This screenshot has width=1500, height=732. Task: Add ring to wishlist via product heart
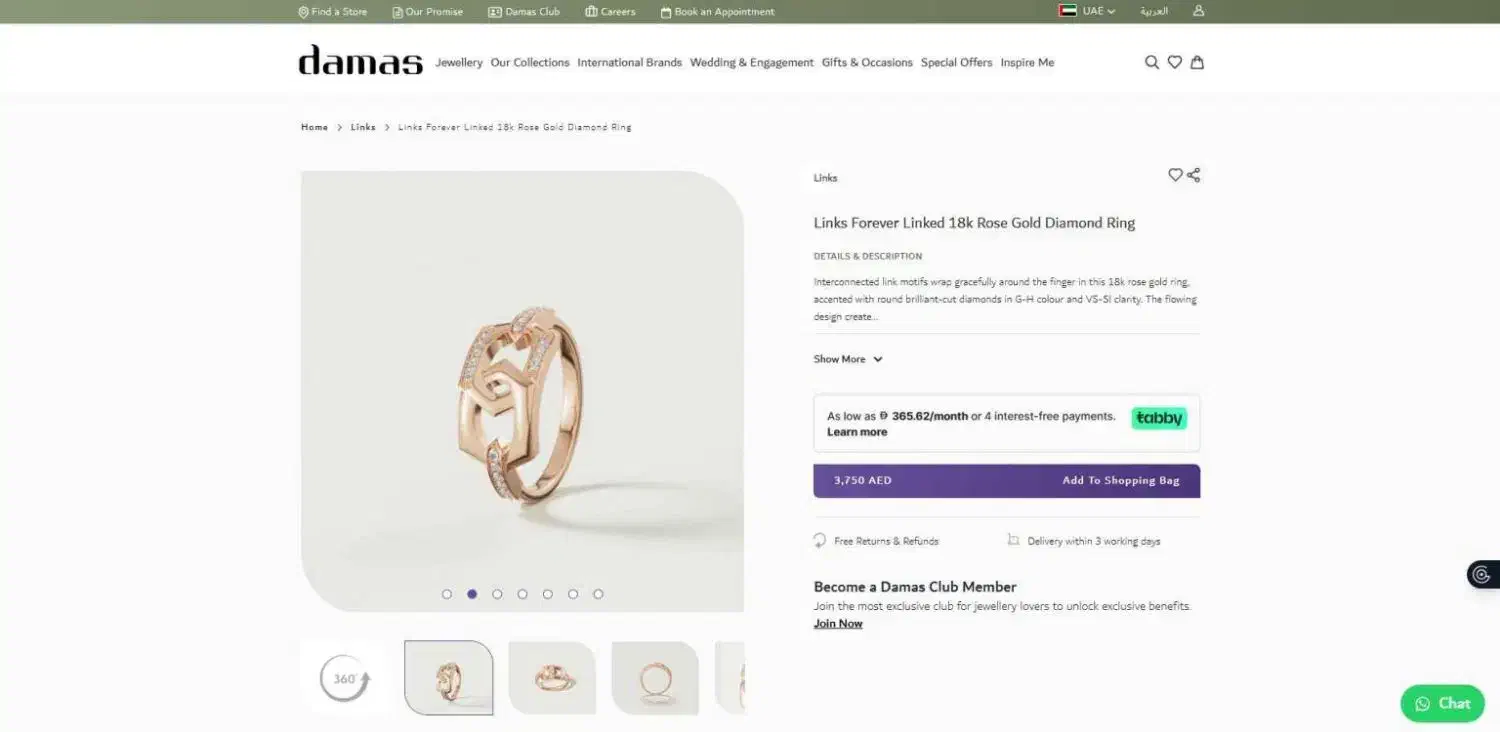[x=1175, y=175]
